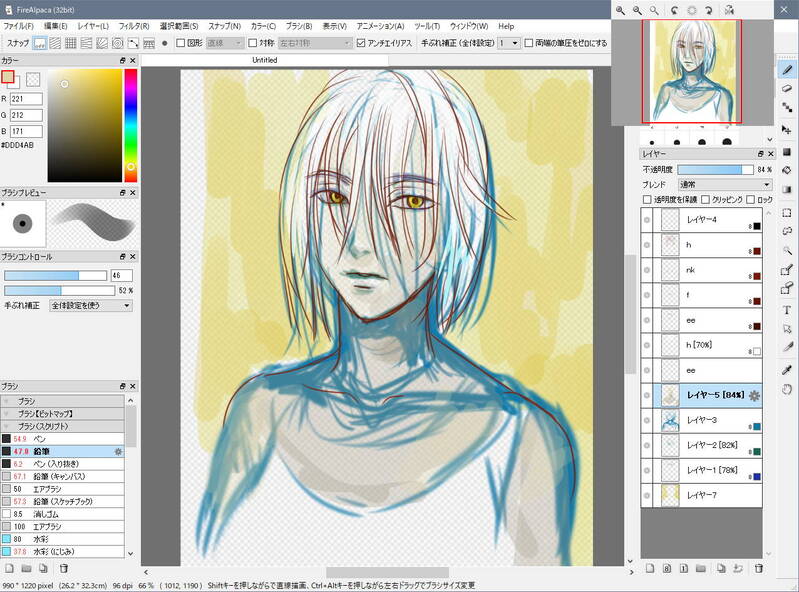This screenshot has width=799, height=592.
Task: Toggle アンチエイリアス antialiasing checkbox
Action: pos(361,43)
